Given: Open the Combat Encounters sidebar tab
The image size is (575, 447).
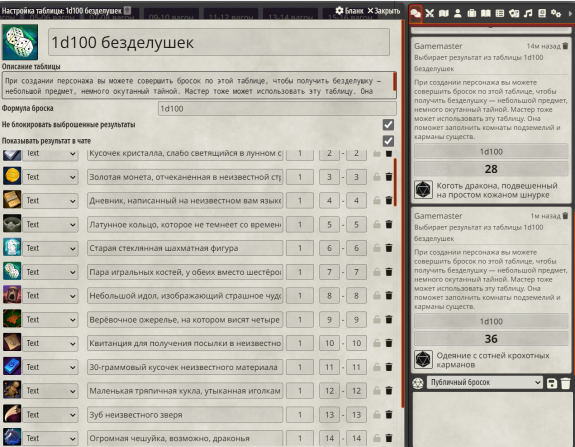Looking at the screenshot, I should click(x=430, y=14).
